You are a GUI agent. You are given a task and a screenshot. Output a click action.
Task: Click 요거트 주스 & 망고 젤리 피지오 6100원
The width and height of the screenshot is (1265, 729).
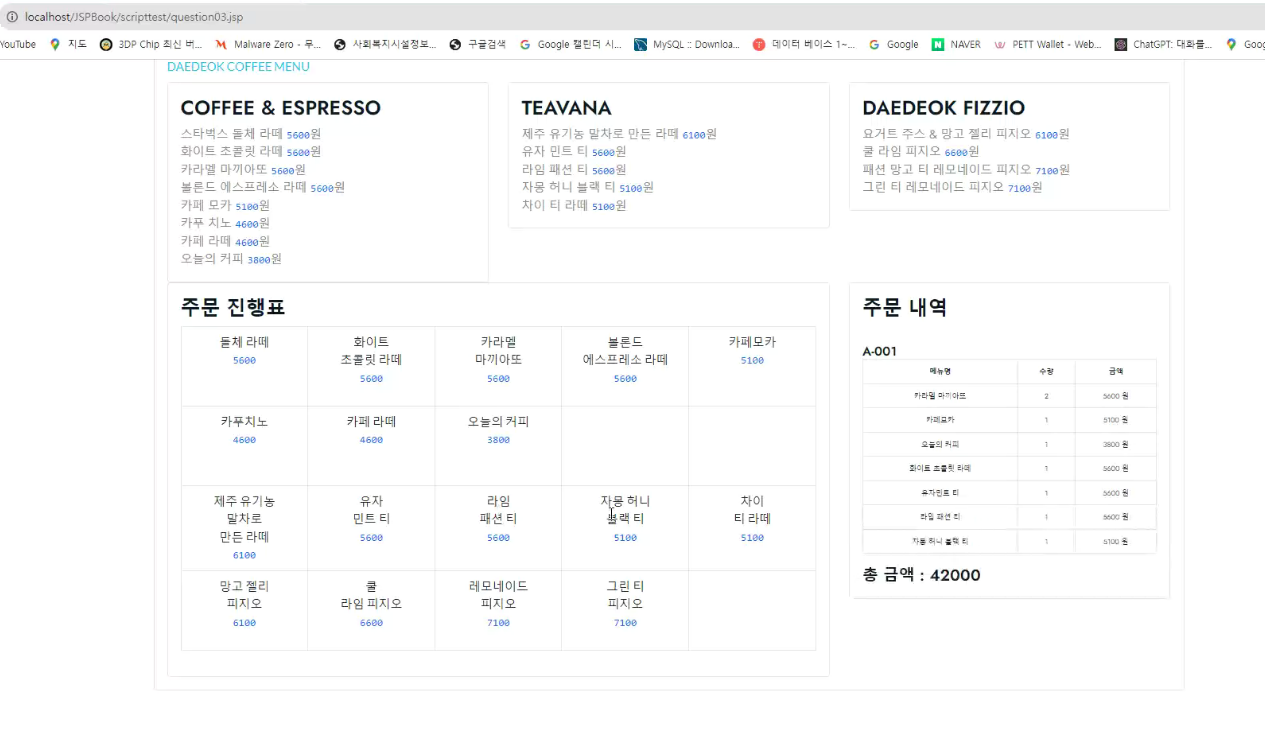(x=966, y=134)
